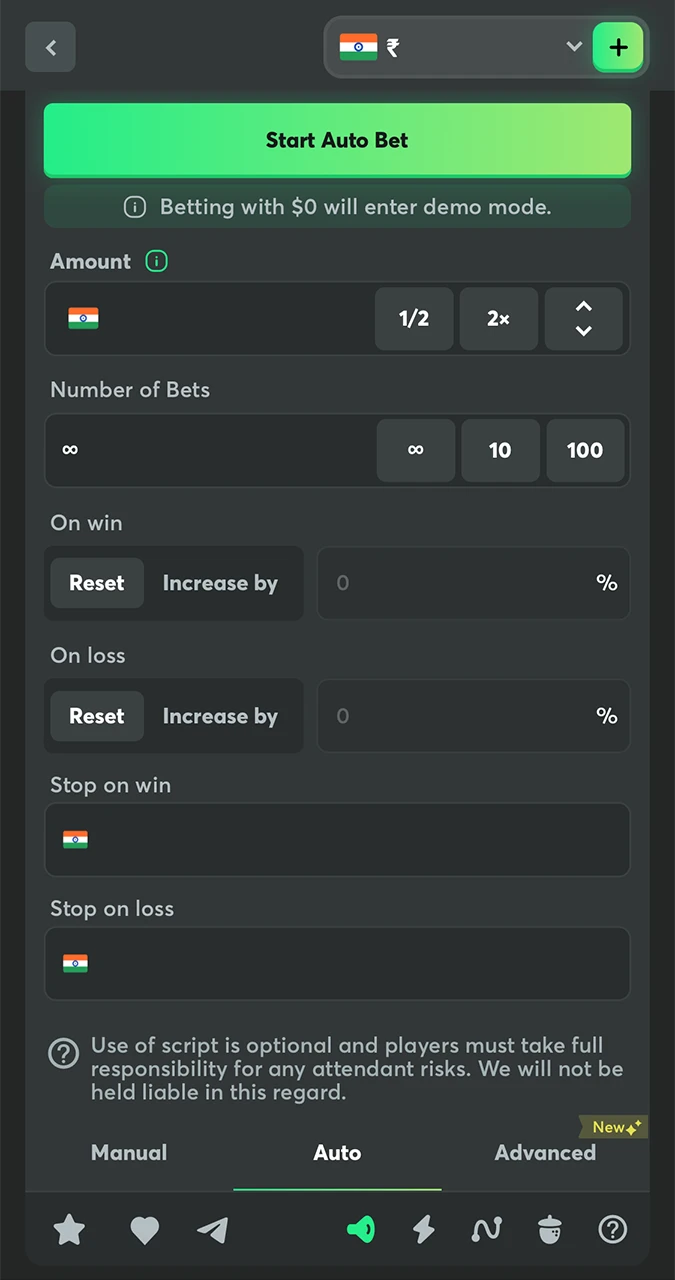Switch to the Manual tab
Image resolution: width=675 pixels, height=1280 pixels.
[128, 1152]
